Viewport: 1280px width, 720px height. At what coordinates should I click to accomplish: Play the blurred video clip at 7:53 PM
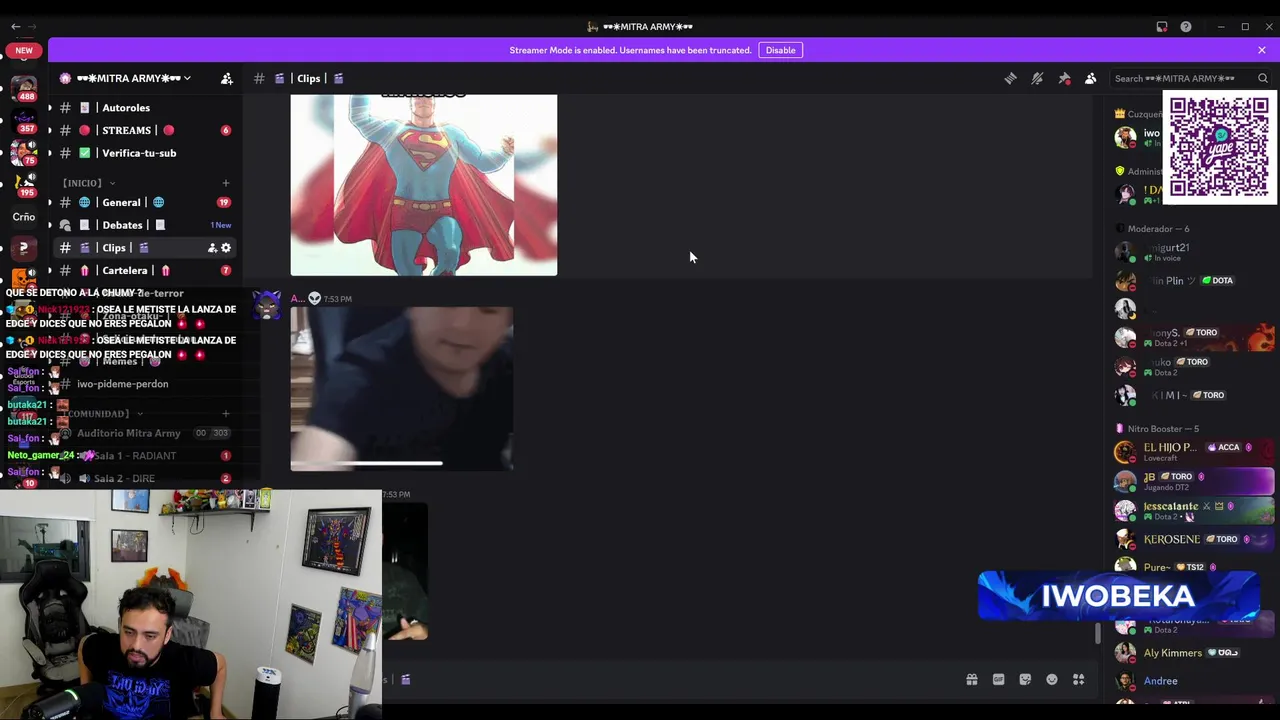[x=402, y=388]
